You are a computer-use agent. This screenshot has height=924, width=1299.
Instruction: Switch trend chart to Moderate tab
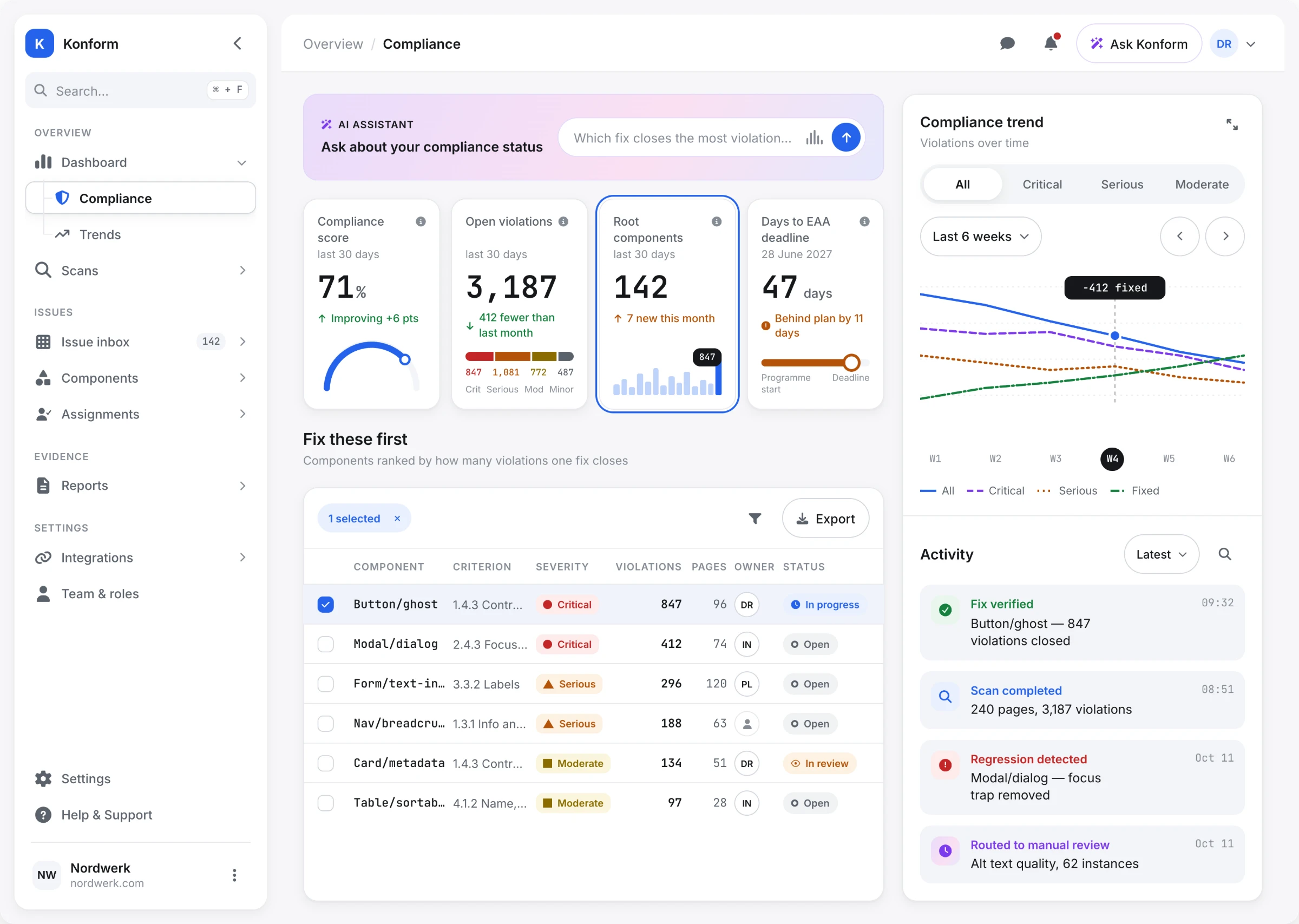click(1202, 185)
